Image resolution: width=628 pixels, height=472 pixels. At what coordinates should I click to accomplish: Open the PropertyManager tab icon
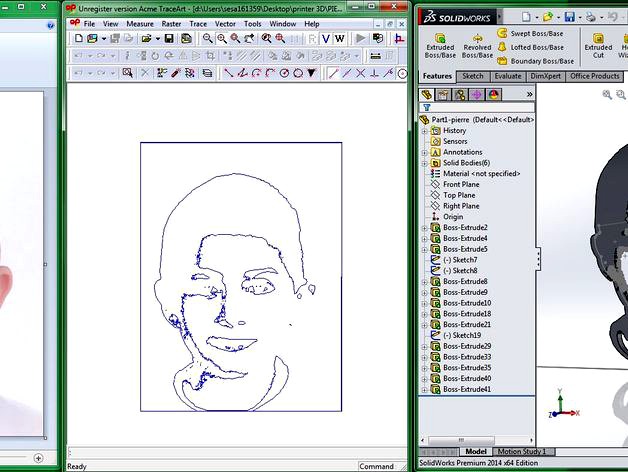pos(443,95)
